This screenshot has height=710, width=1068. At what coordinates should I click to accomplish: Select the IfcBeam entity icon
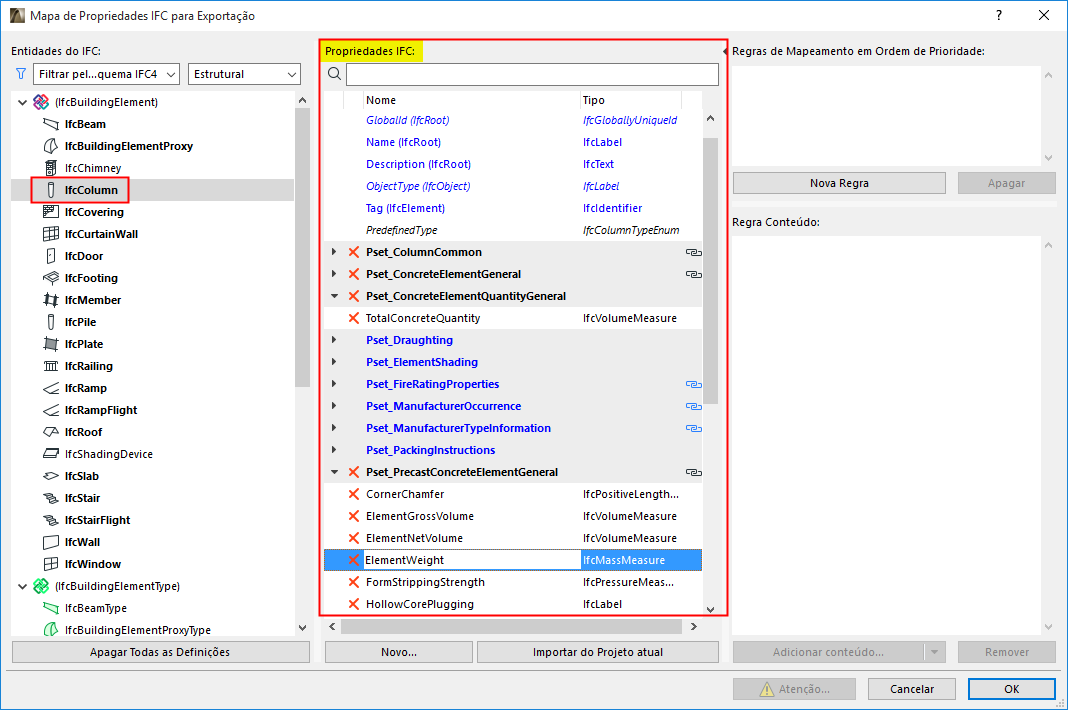coord(50,124)
